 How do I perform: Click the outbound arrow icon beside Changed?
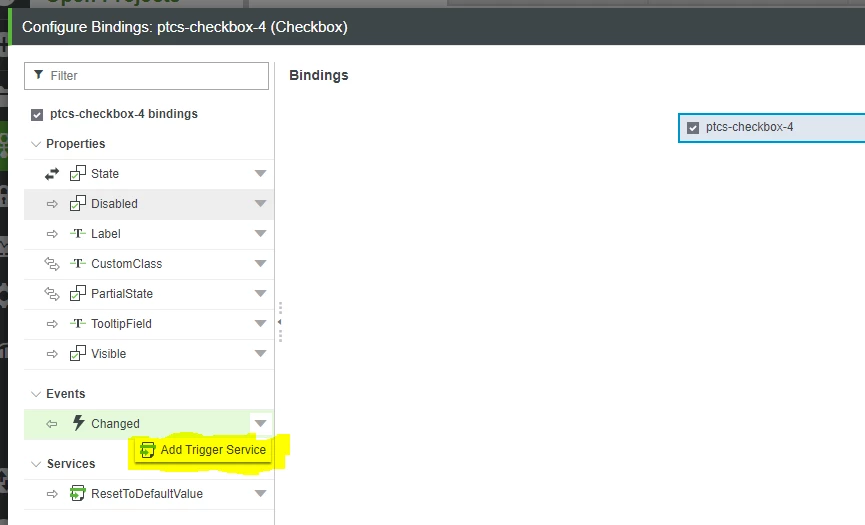point(52,424)
